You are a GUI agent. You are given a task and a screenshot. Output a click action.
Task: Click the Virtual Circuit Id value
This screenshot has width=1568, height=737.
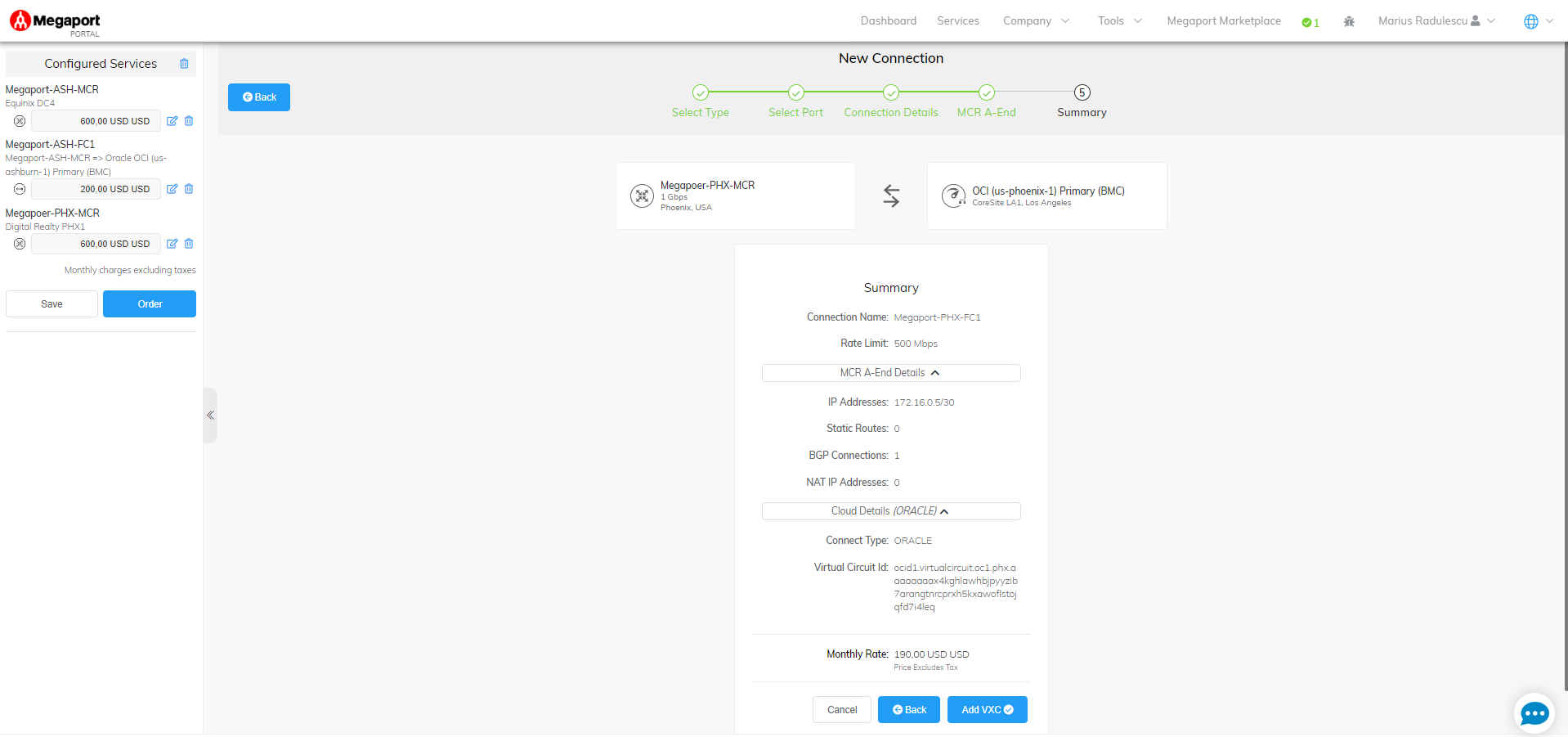pos(956,587)
